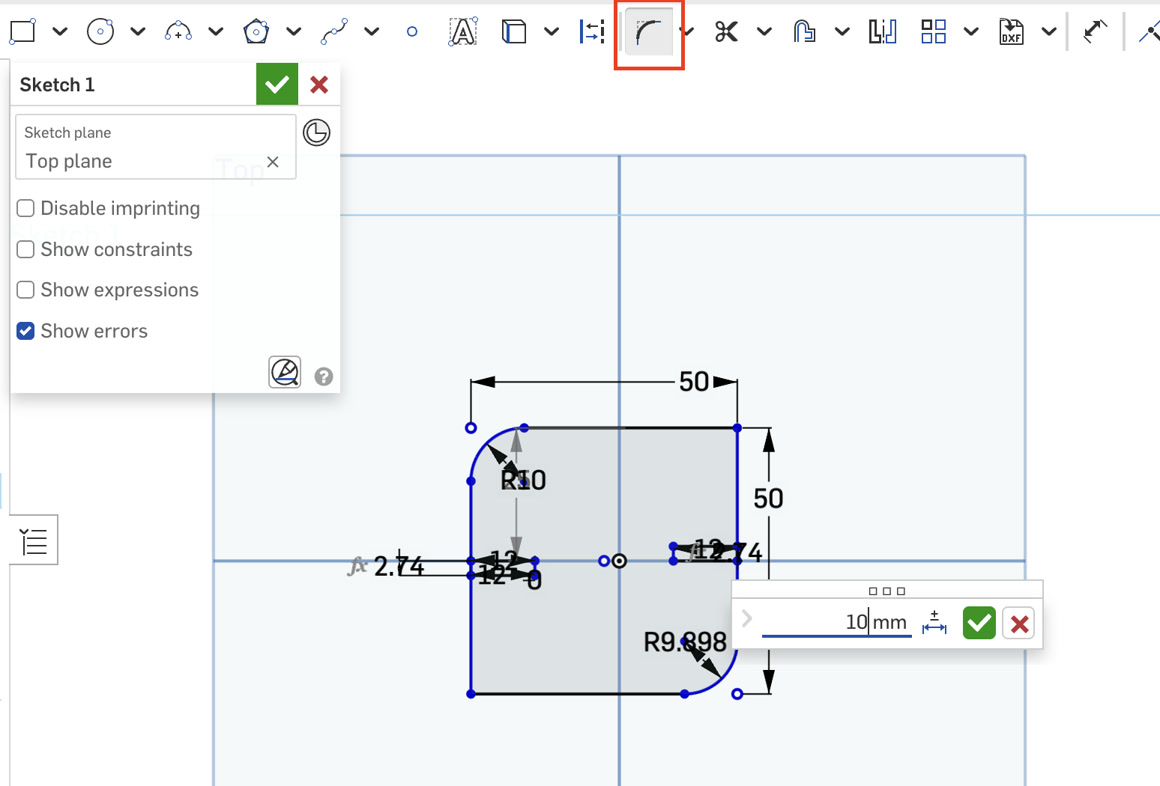Image resolution: width=1160 pixels, height=786 pixels.
Task: Open the polygon tool dropdown arrow
Action: pos(294,32)
